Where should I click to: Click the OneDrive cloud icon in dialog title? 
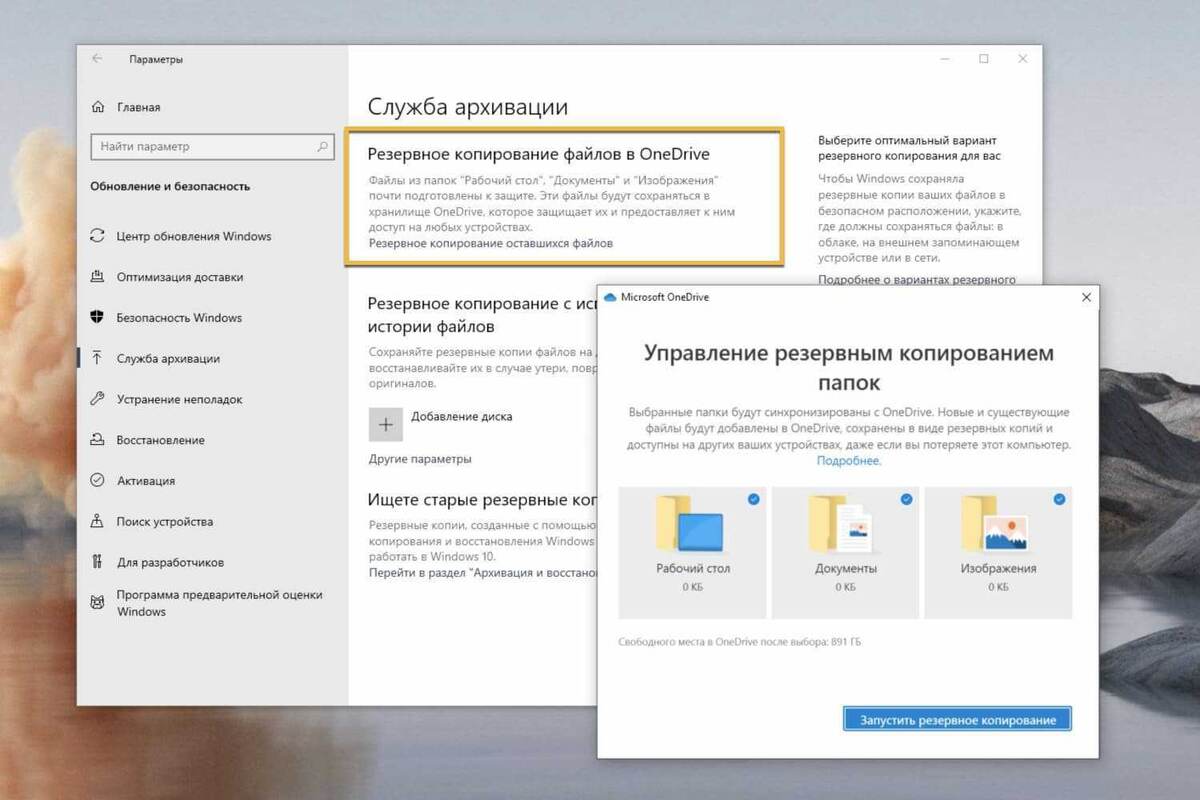pyautogui.click(x=610, y=297)
